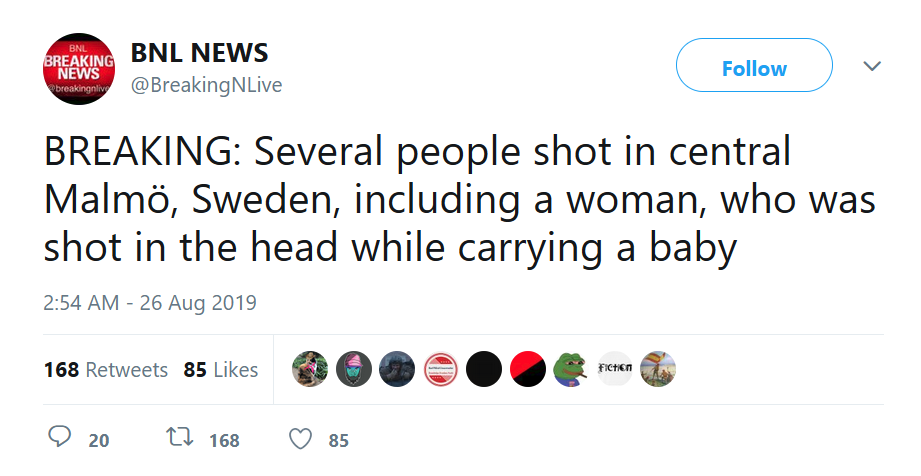The width and height of the screenshot is (921, 476).
Task: Click the tweet text about Malmö shooting
Action: point(459,200)
